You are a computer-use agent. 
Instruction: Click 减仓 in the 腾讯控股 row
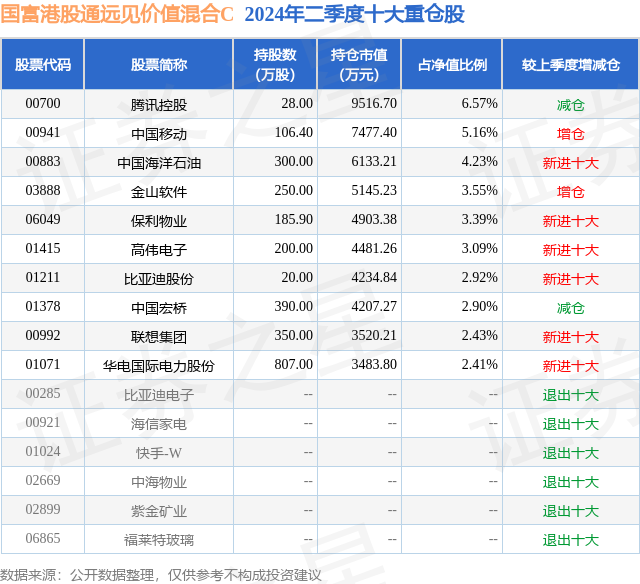[x=571, y=105]
